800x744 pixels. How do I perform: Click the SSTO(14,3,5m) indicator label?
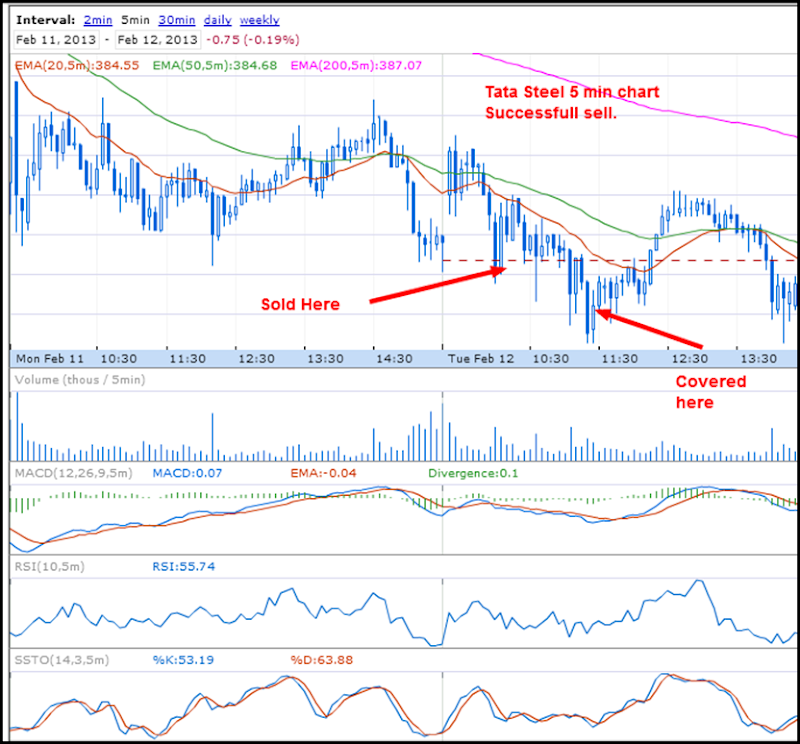pos(62,660)
